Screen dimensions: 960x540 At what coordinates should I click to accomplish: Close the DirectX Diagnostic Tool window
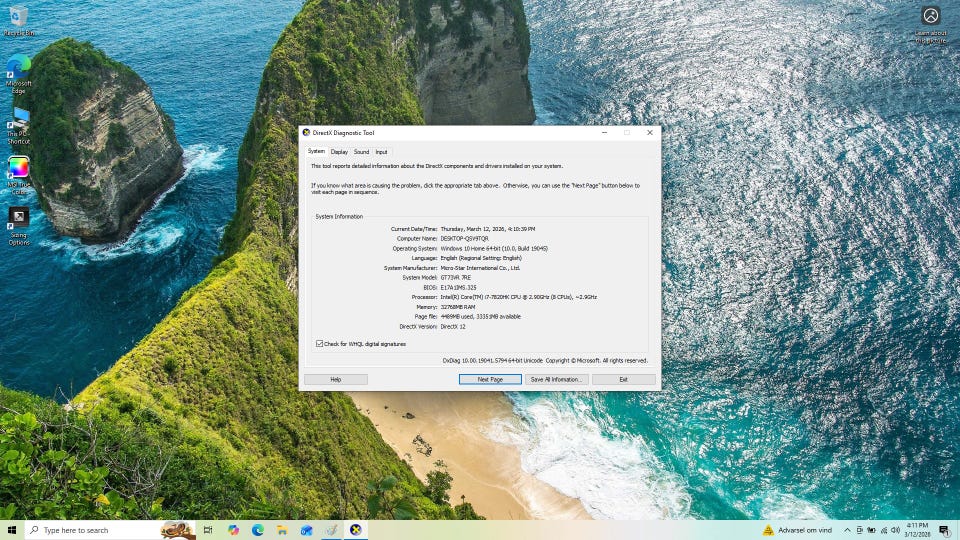pos(650,132)
